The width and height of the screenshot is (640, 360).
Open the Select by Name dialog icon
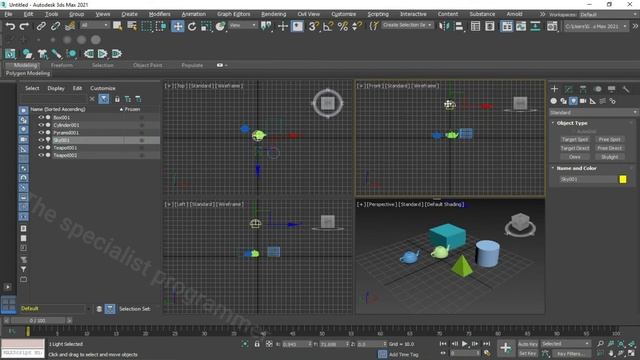coord(132,27)
